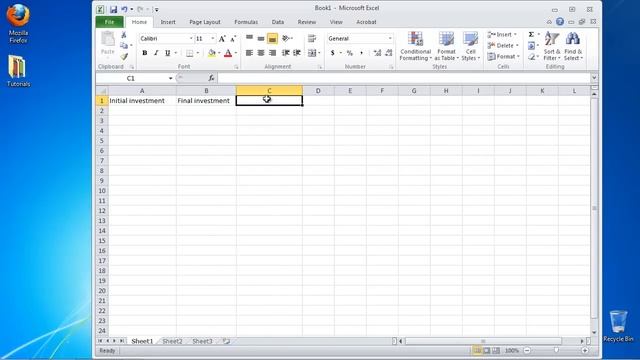Click the Save icon in Quick Access Toolbar
The height and width of the screenshot is (360, 640).
(113, 9)
